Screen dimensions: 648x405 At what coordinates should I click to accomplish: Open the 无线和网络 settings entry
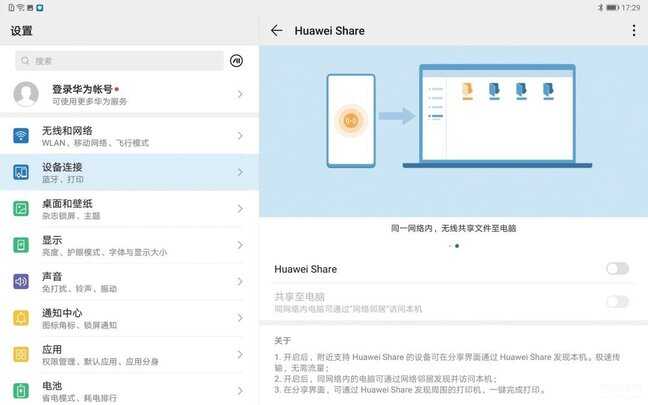pos(129,136)
